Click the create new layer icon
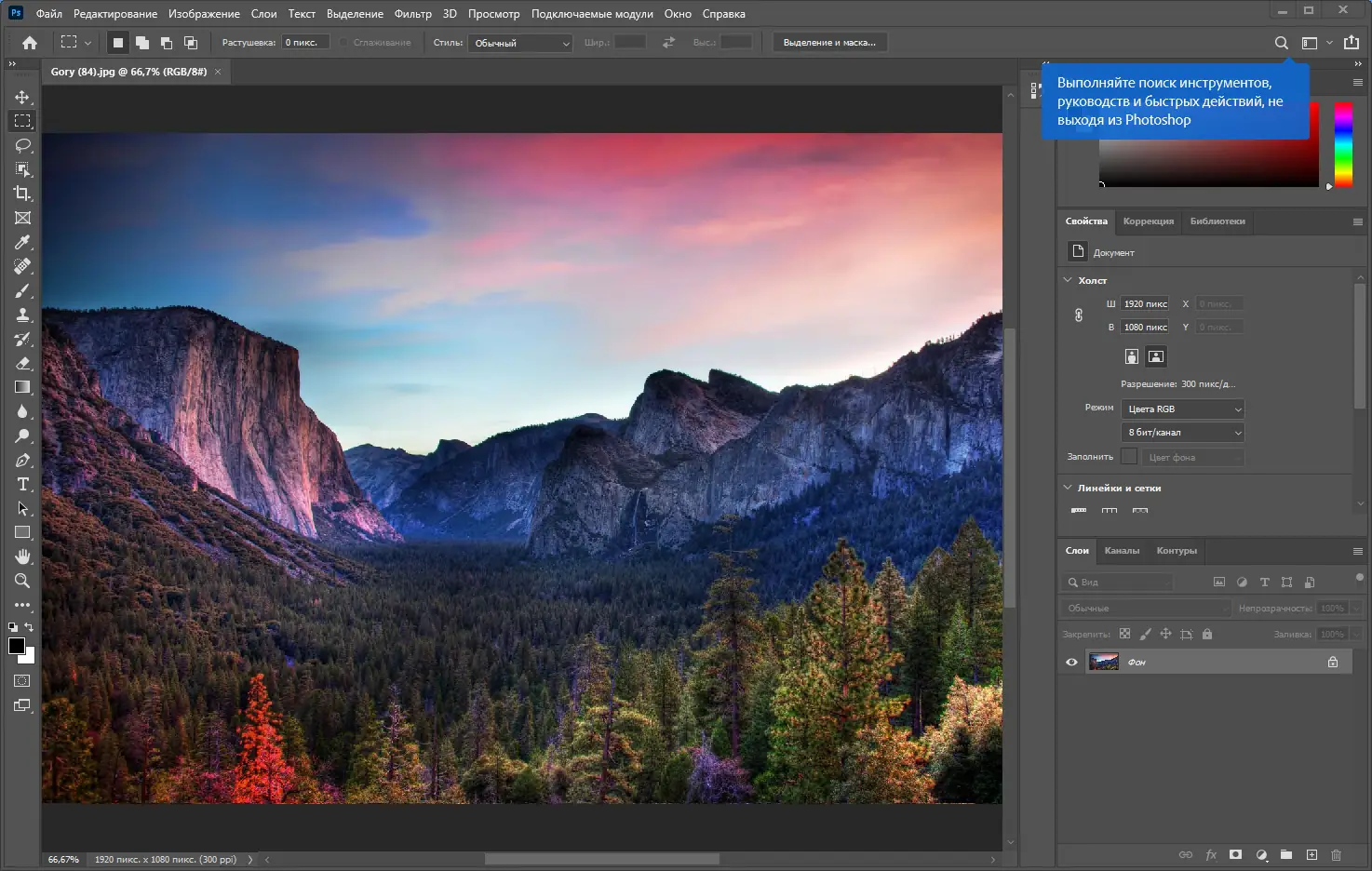This screenshot has height=871, width=1372. (x=1311, y=854)
